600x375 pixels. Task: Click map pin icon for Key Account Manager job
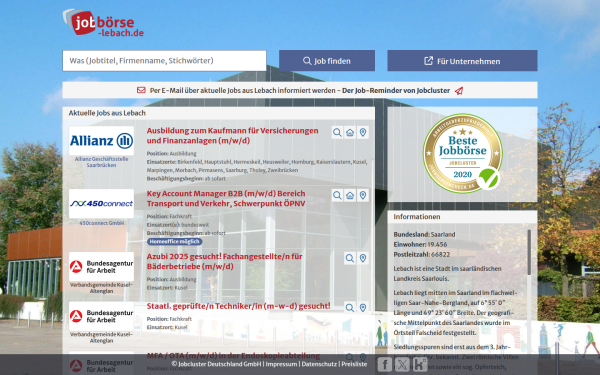coord(363,195)
